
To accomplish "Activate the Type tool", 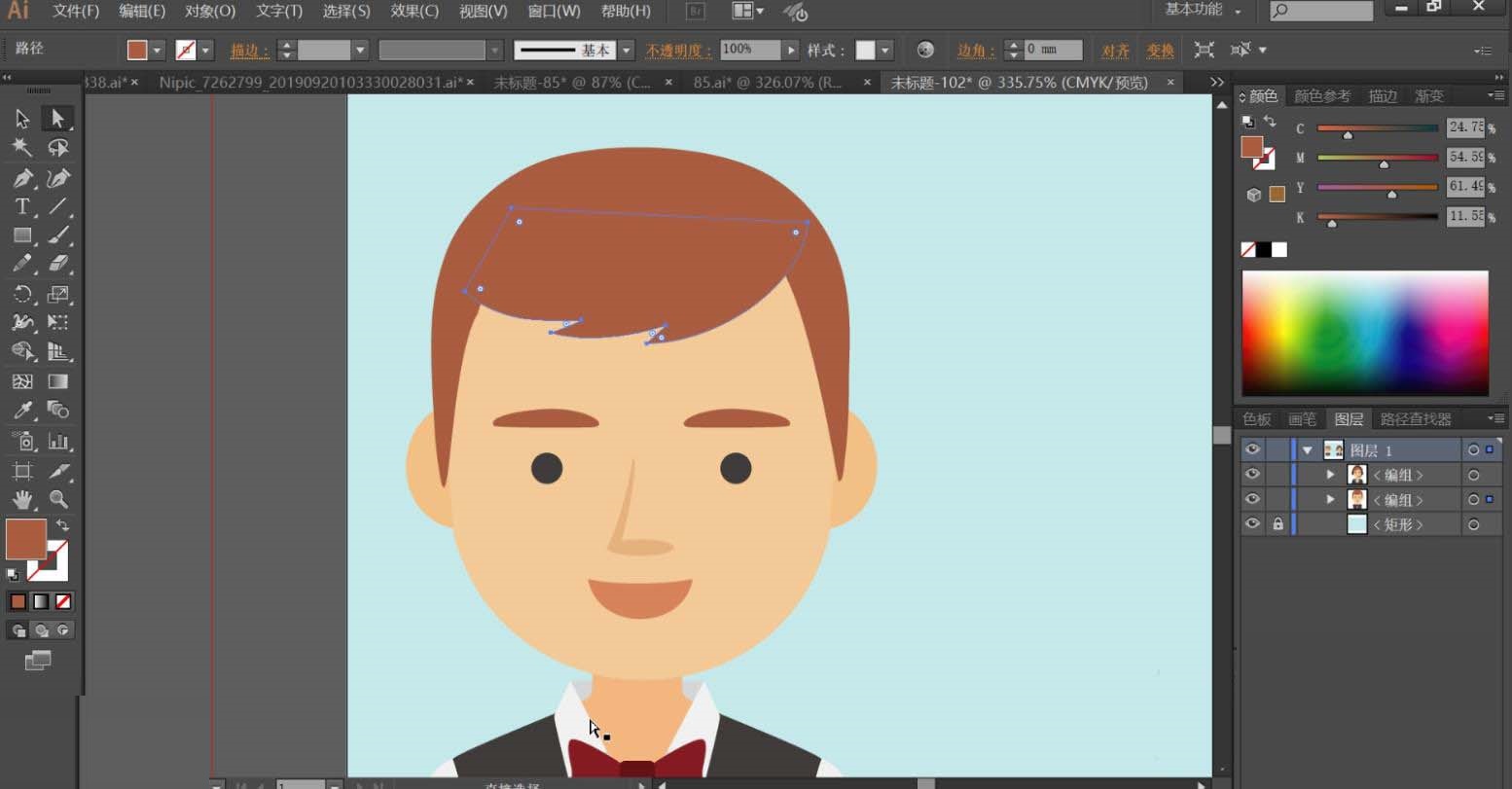I will pyautogui.click(x=21, y=206).
